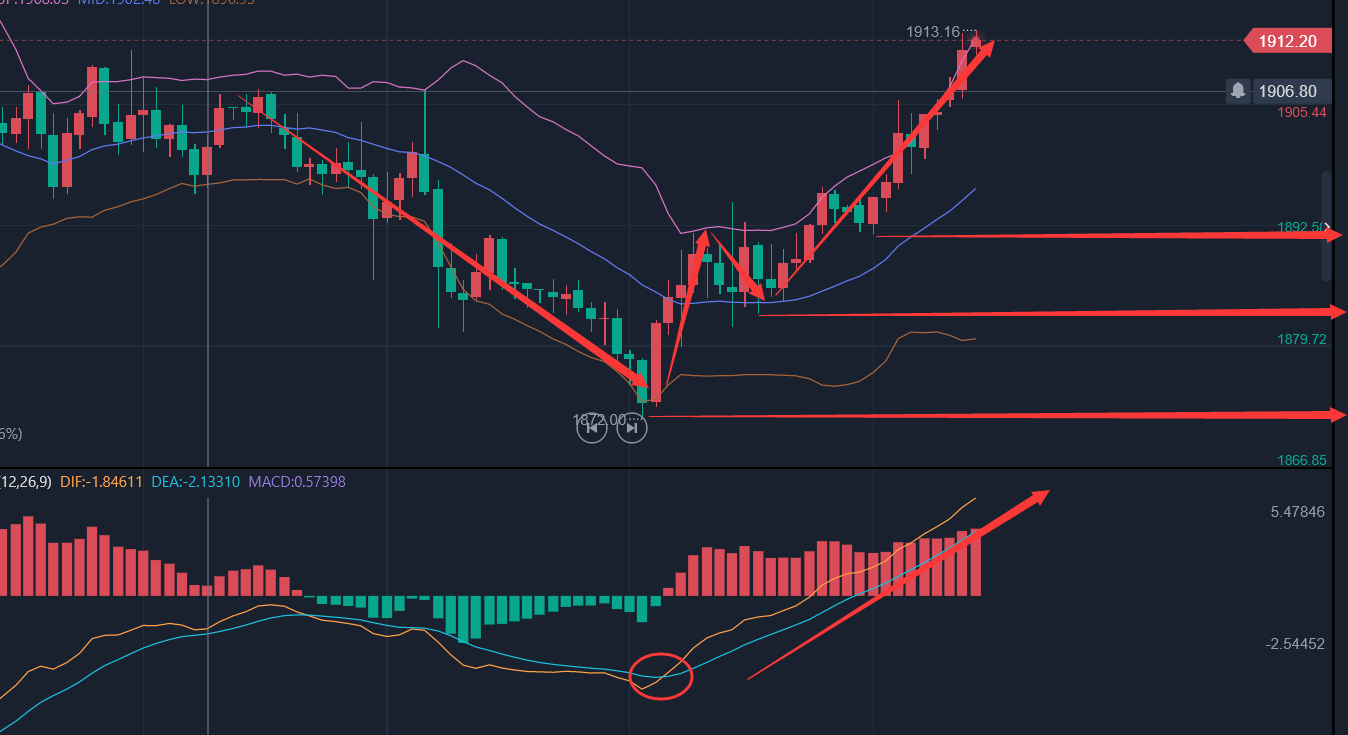Click the 1866.85 price axis label
Image resolution: width=1348 pixels, height=735 pixels.
click(1302, 460)
